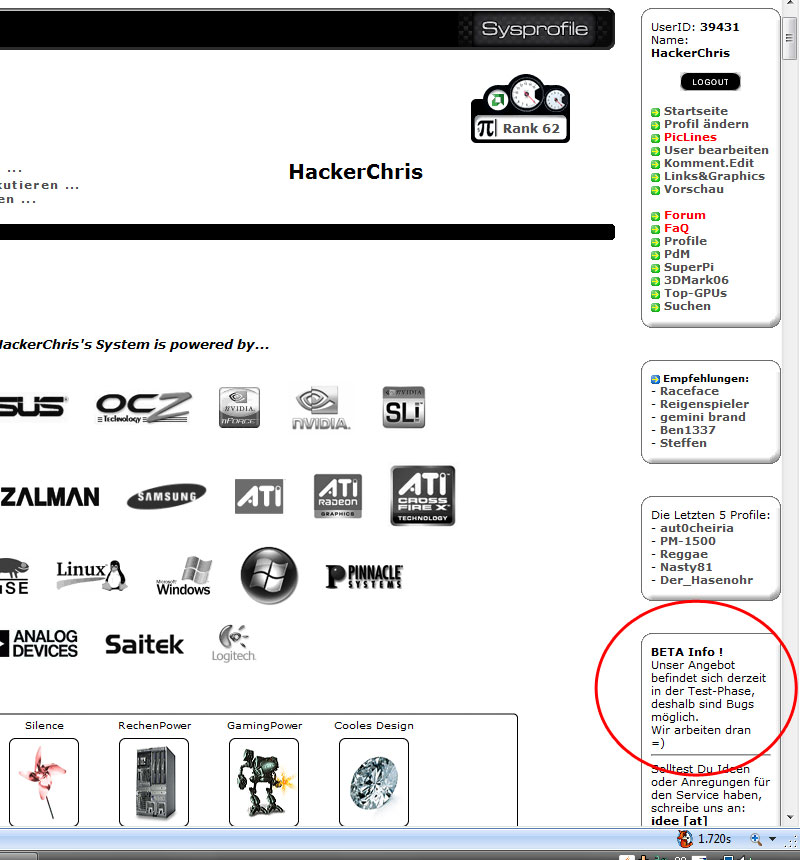Select the Cooles Design diamond award
The width and height of the screenshot is (800, 860).
374,782
